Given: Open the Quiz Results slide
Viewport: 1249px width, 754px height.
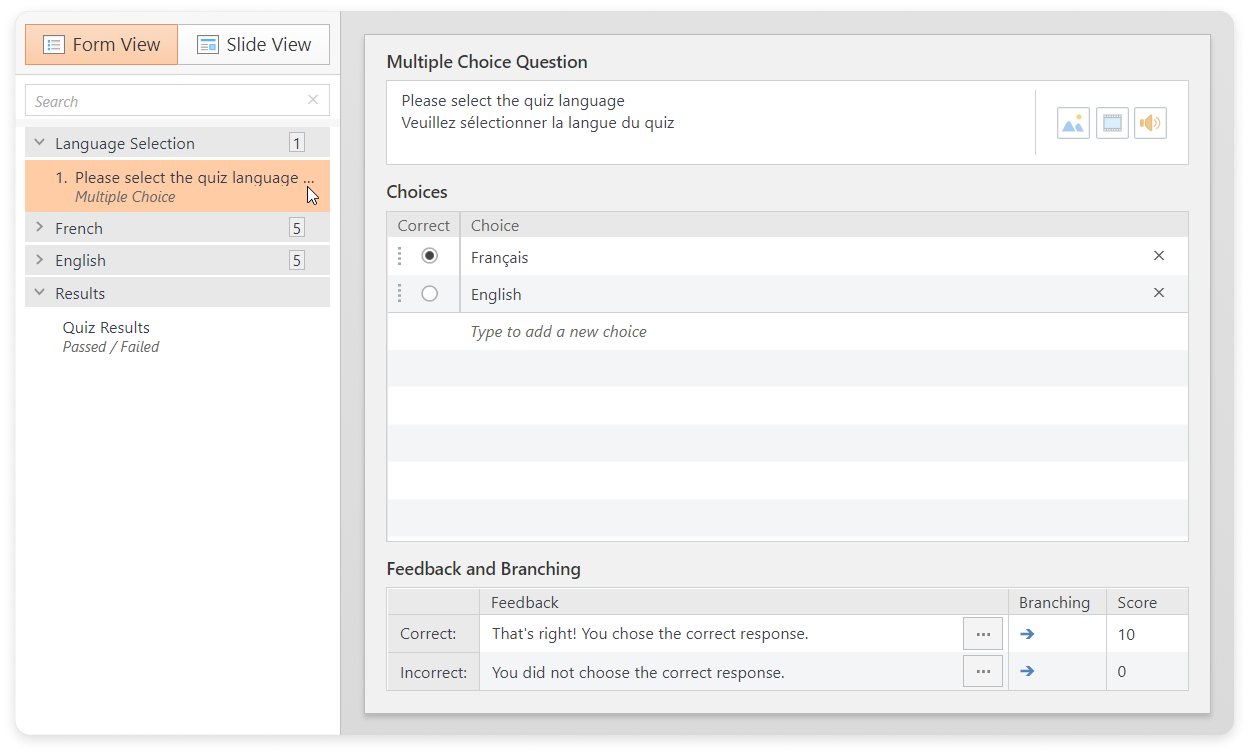Looking at the screenshot, I should [106, 328].
